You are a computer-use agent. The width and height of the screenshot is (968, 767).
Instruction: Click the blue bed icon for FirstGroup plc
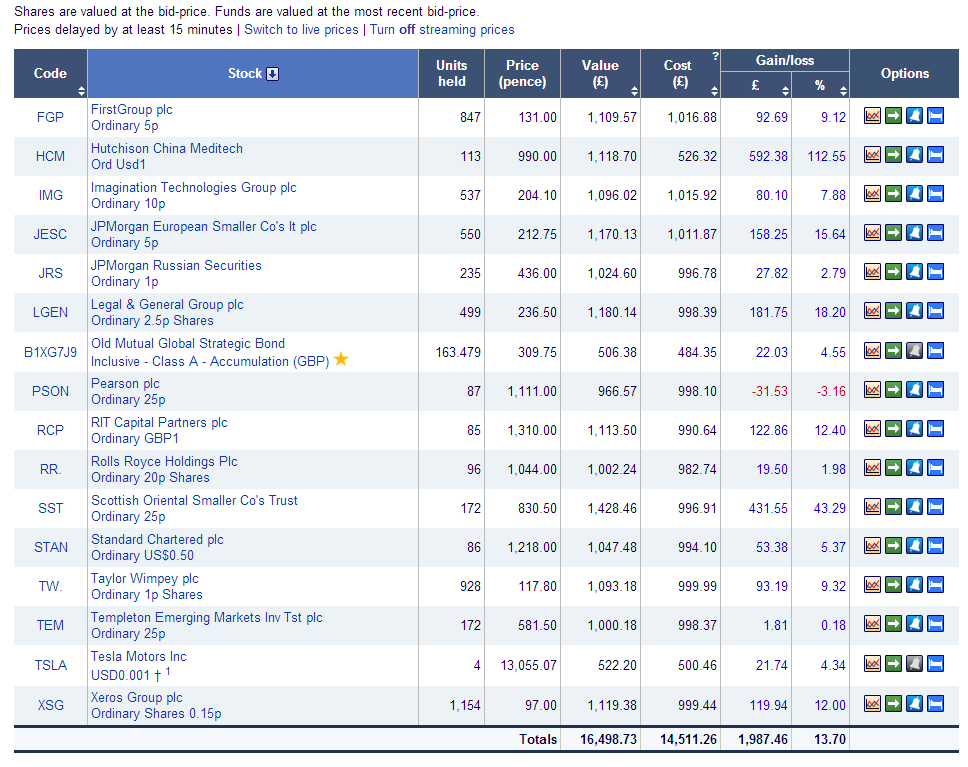935,115
